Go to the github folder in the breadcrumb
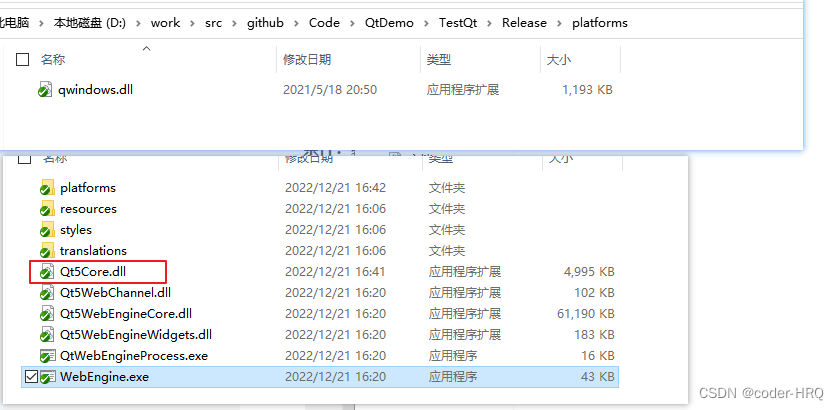 point(265,23)
